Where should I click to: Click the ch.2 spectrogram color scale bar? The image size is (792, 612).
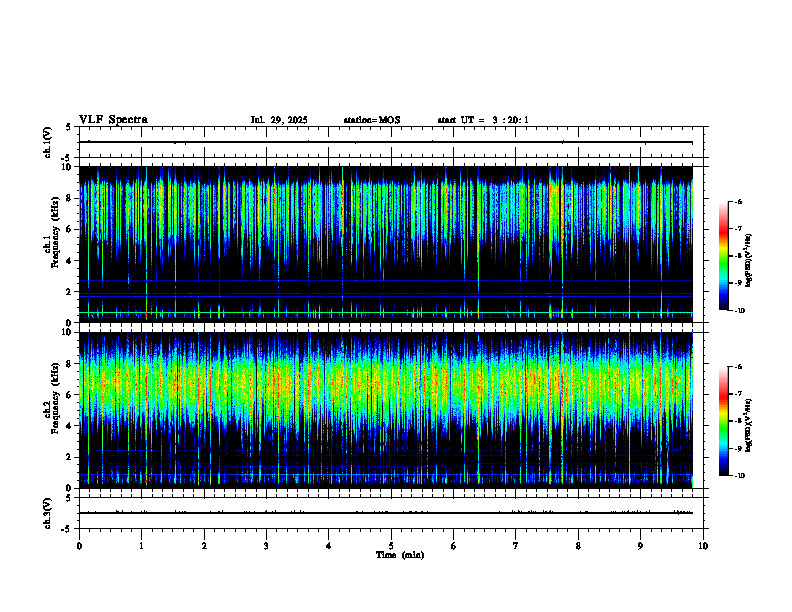coord(723,421)
